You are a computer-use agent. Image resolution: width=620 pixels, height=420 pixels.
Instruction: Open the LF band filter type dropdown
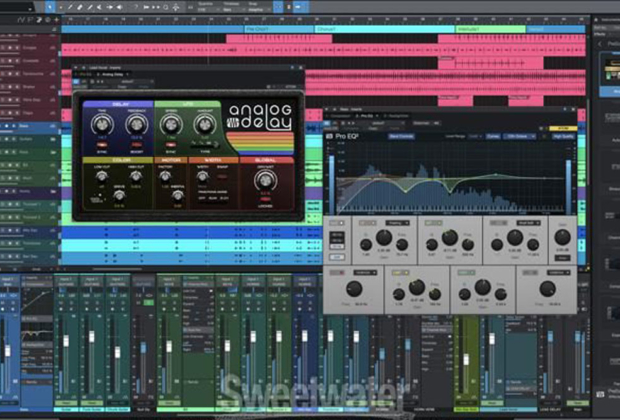coord(397,223)
